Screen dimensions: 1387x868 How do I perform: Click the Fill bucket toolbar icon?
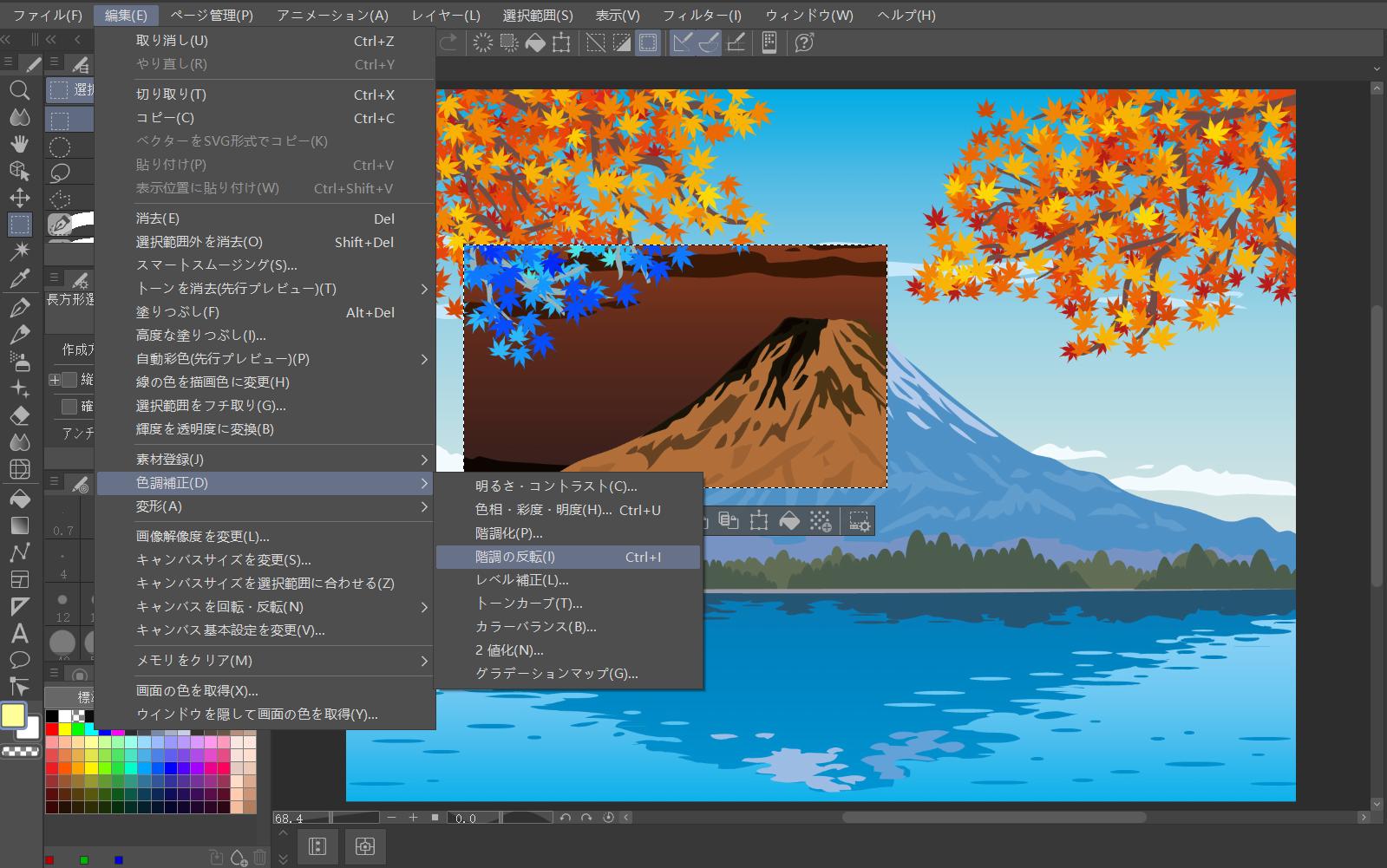(535, 42)
